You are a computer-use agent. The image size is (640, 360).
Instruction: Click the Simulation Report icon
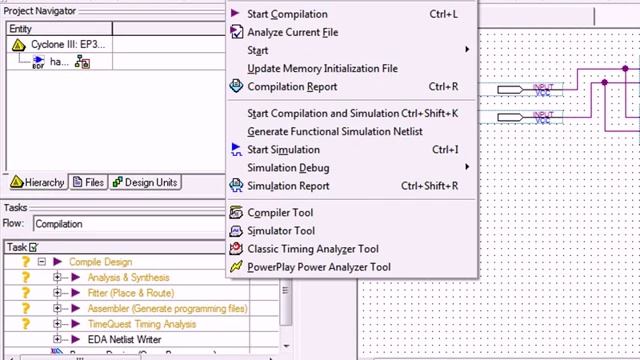click(236, 185)
